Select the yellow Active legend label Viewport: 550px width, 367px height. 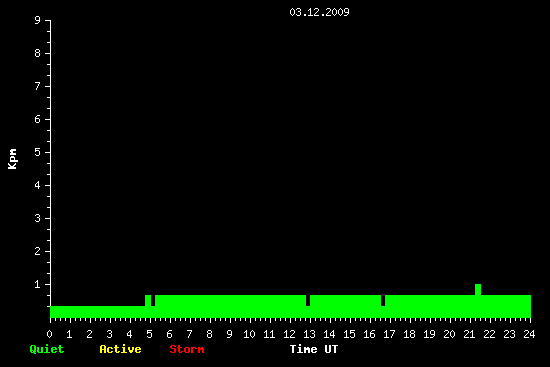click(x=120, y=349)
